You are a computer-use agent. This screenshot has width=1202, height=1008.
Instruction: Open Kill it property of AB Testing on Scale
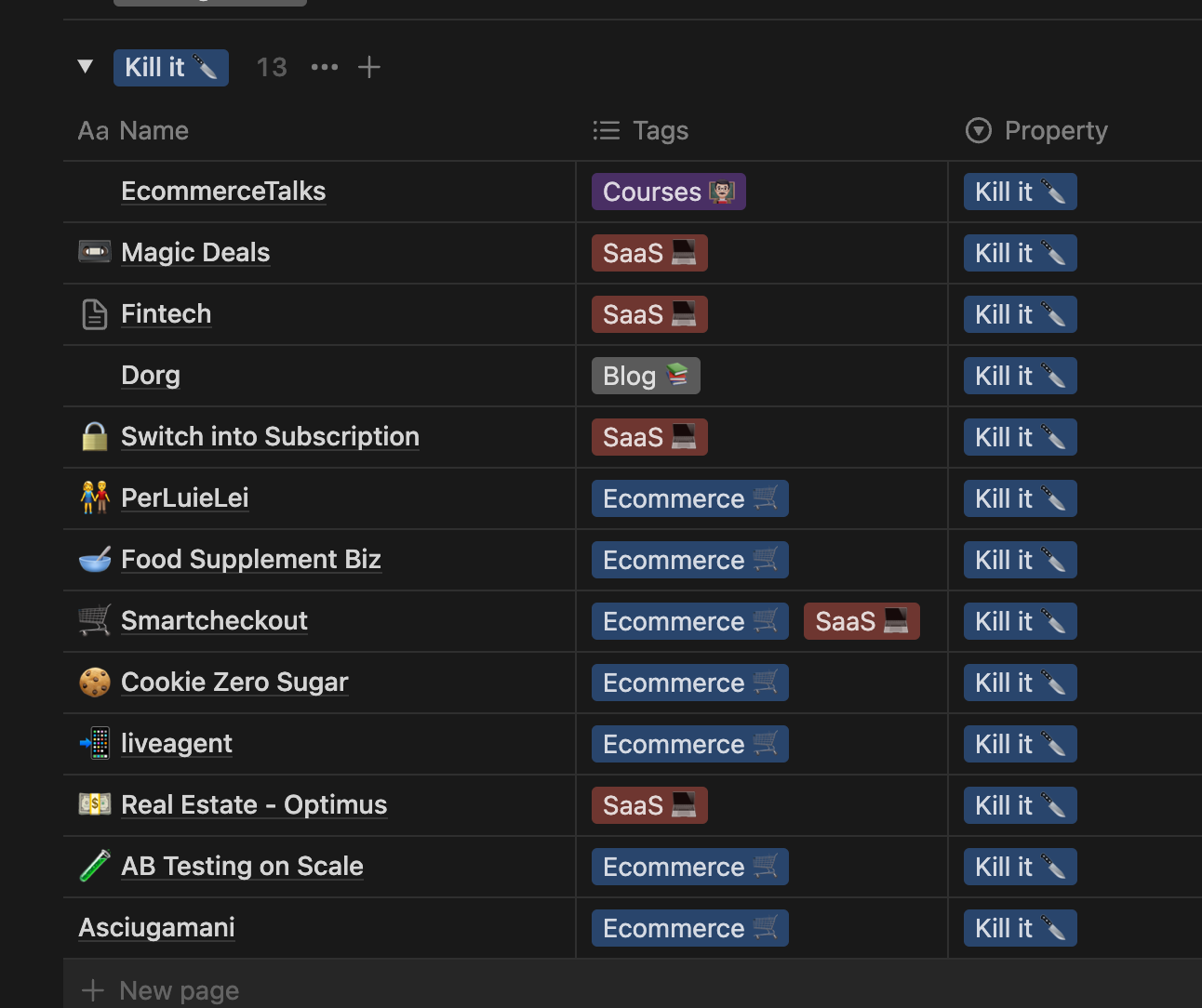pos(1021,867)
